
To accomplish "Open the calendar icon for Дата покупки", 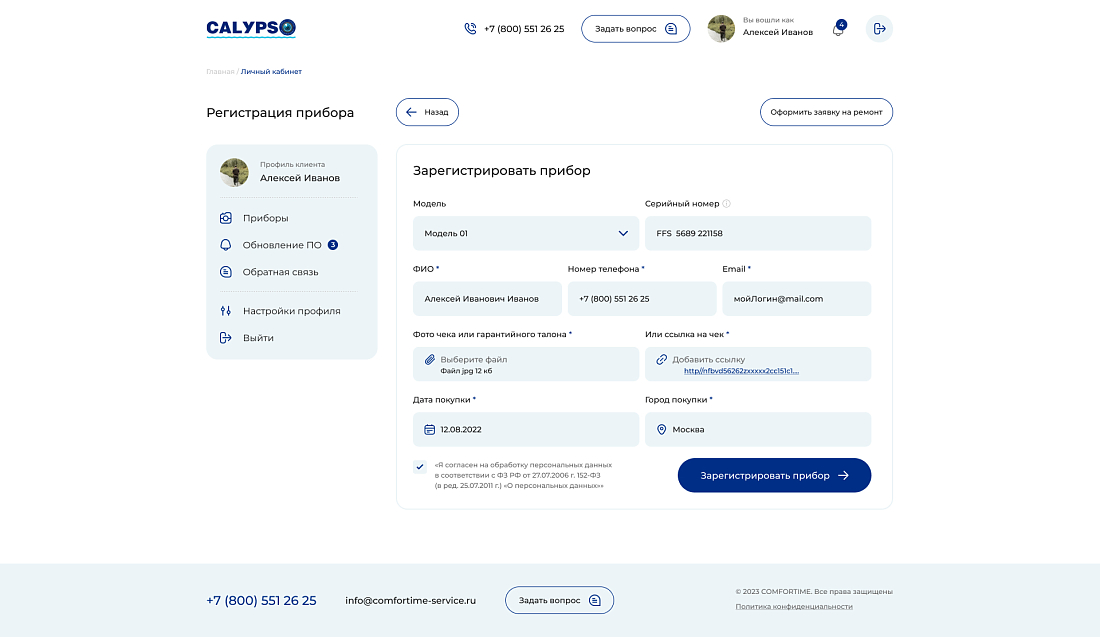I will [x=429, y=429].
